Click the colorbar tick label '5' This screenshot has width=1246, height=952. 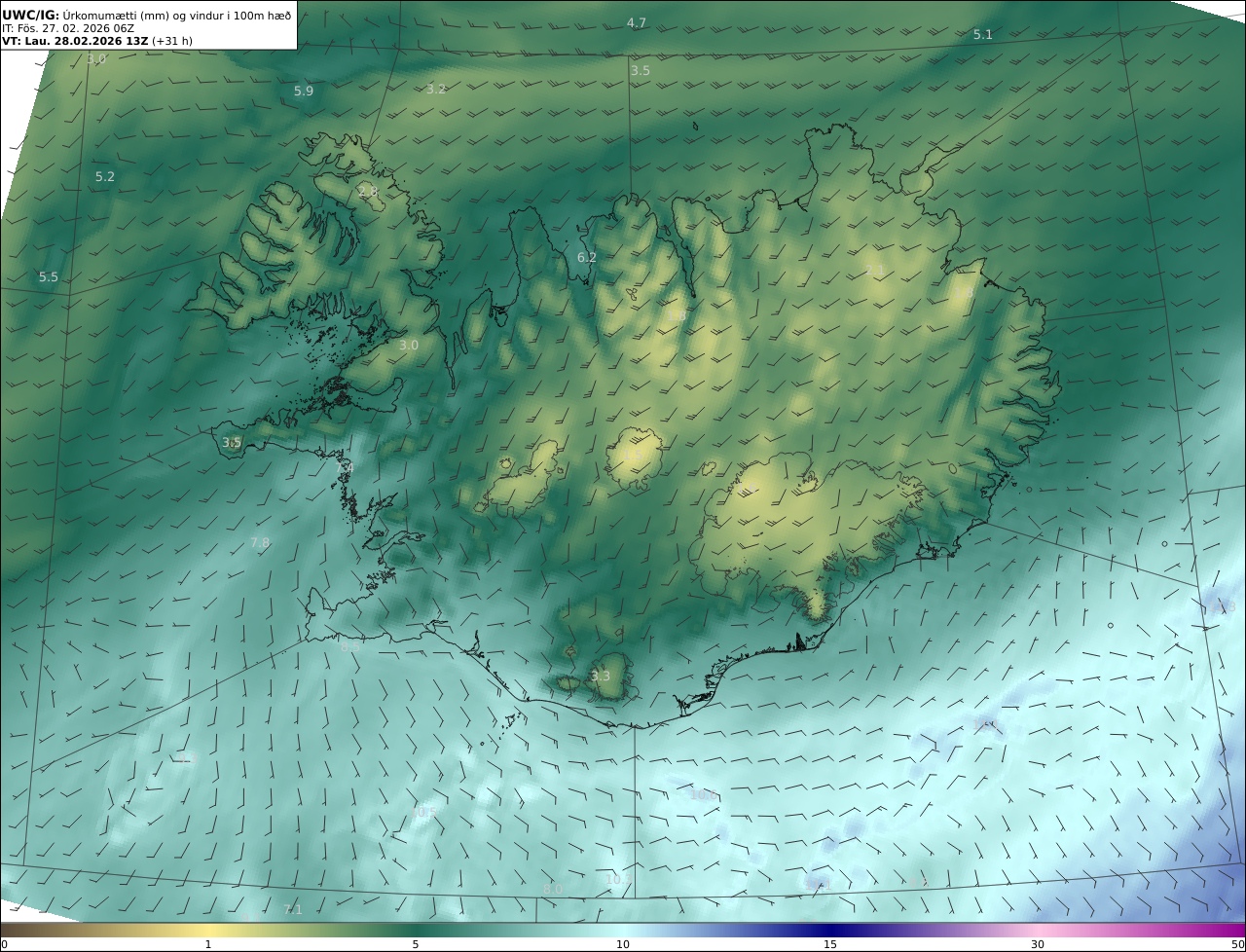(x=416, y=944)
